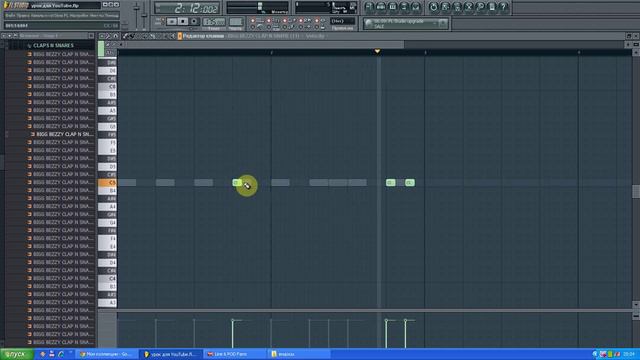Screen dimensions: 640x360
Task: Open the Пуск Start button
Action: [x=17, y=354]
